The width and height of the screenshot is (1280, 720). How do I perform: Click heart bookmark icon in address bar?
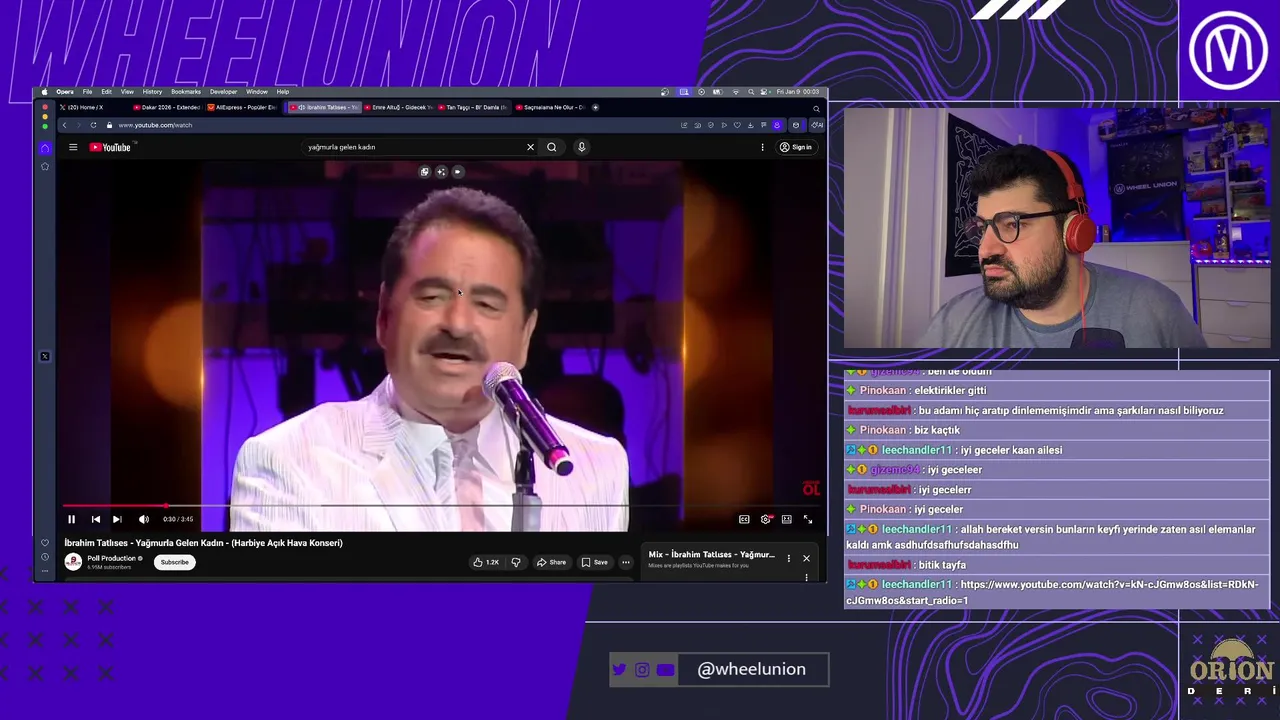coord(737,125)
